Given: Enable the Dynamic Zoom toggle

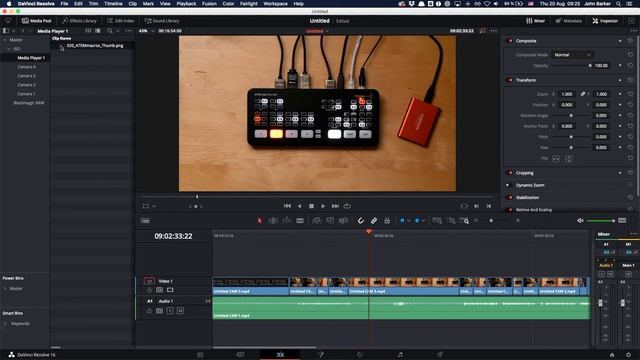Looking at the screenshot, I should [x=509, y=185].
